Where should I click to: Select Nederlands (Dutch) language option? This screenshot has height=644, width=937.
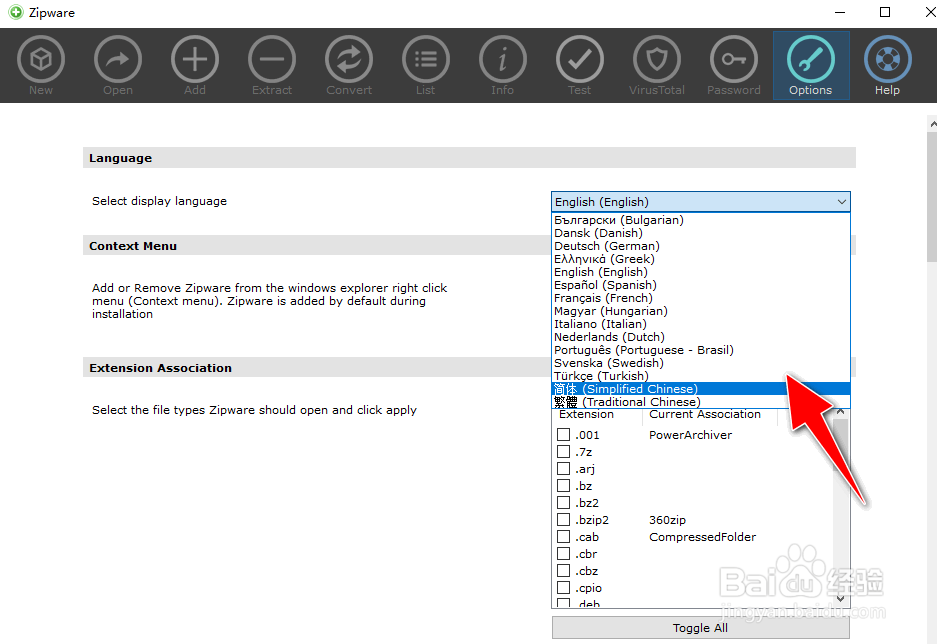click(700, 337)
